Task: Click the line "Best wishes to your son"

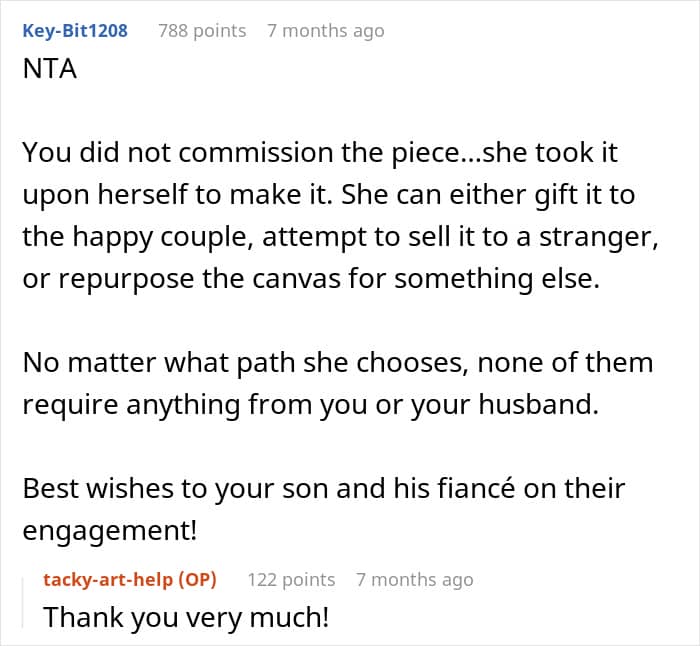Action: click(x=324, y=488)
